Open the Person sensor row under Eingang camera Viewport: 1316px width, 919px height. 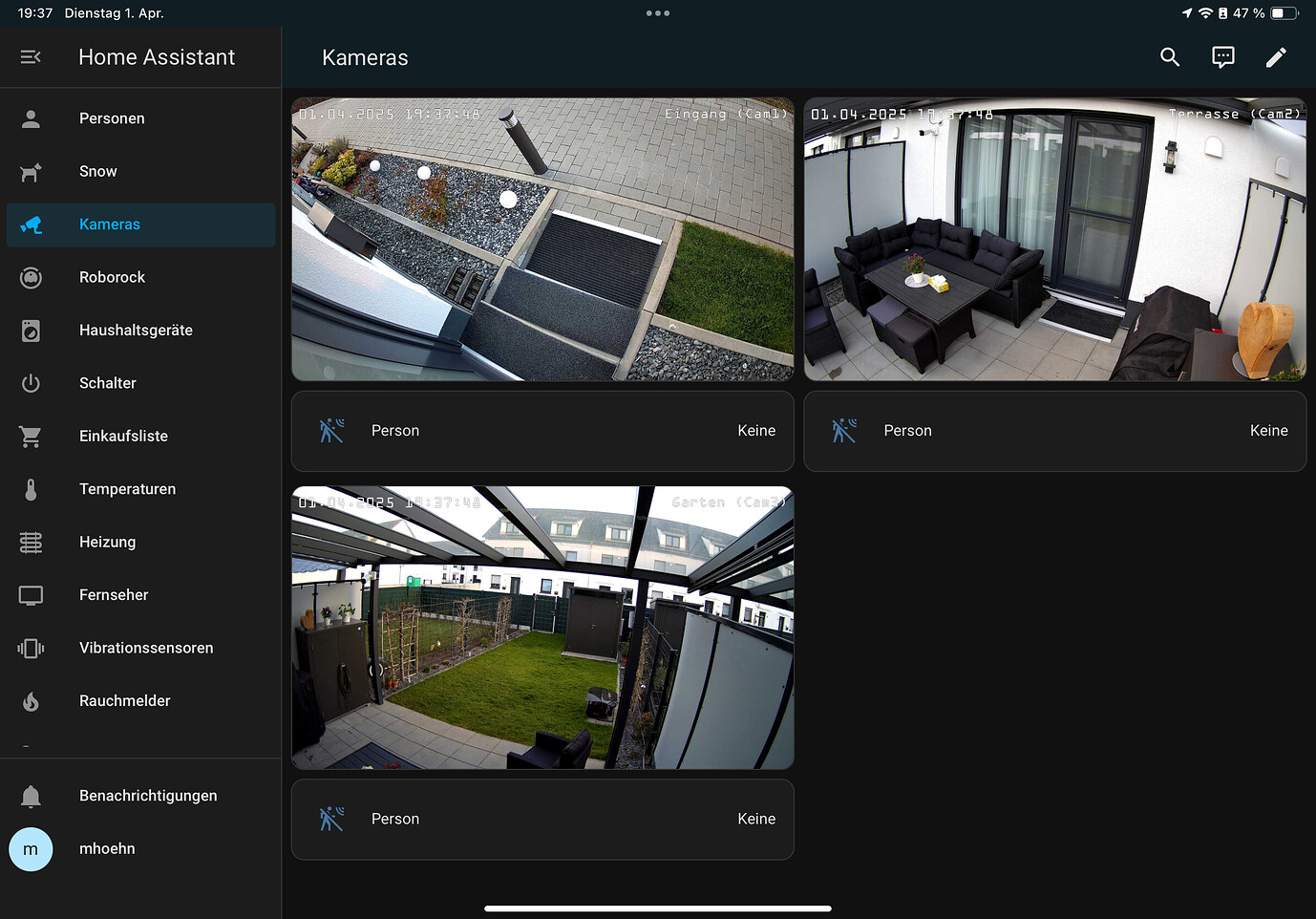(542, 431)
